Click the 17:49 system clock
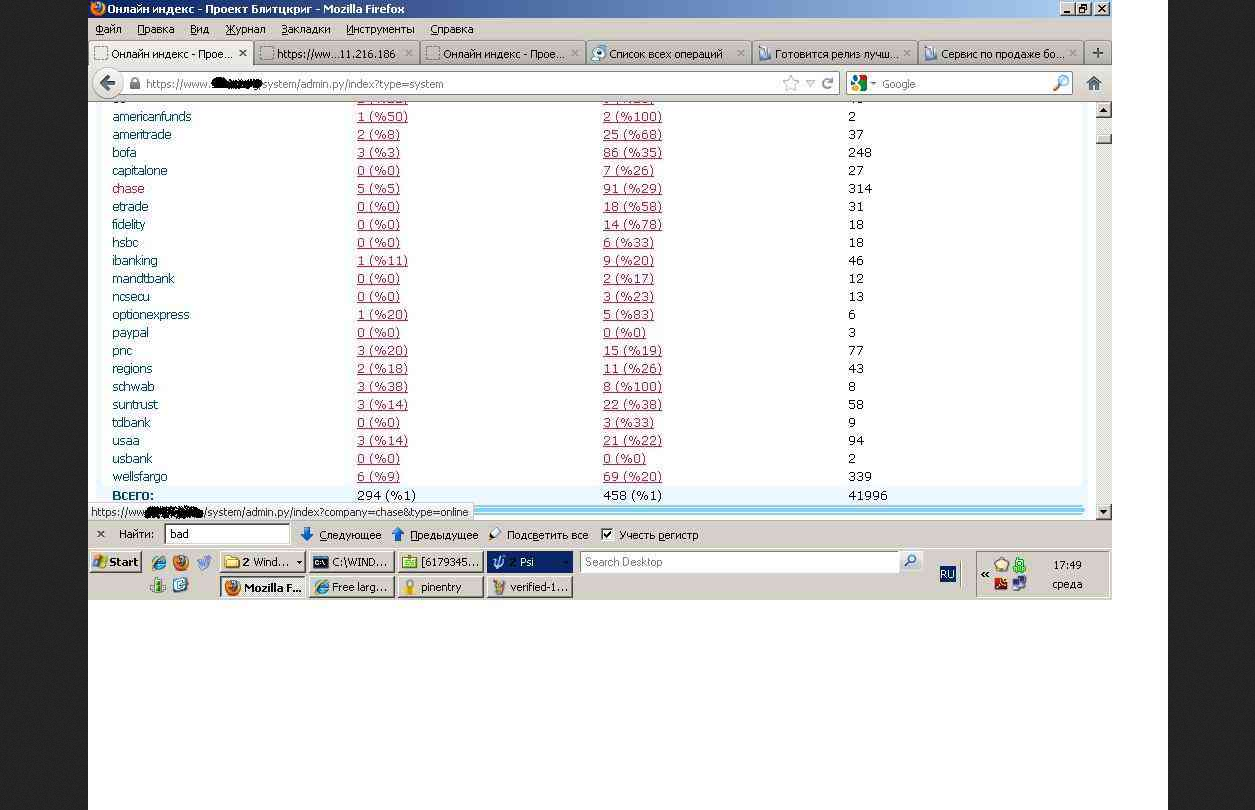Viewport: 1255px width, 810px height. (1067, 565)
